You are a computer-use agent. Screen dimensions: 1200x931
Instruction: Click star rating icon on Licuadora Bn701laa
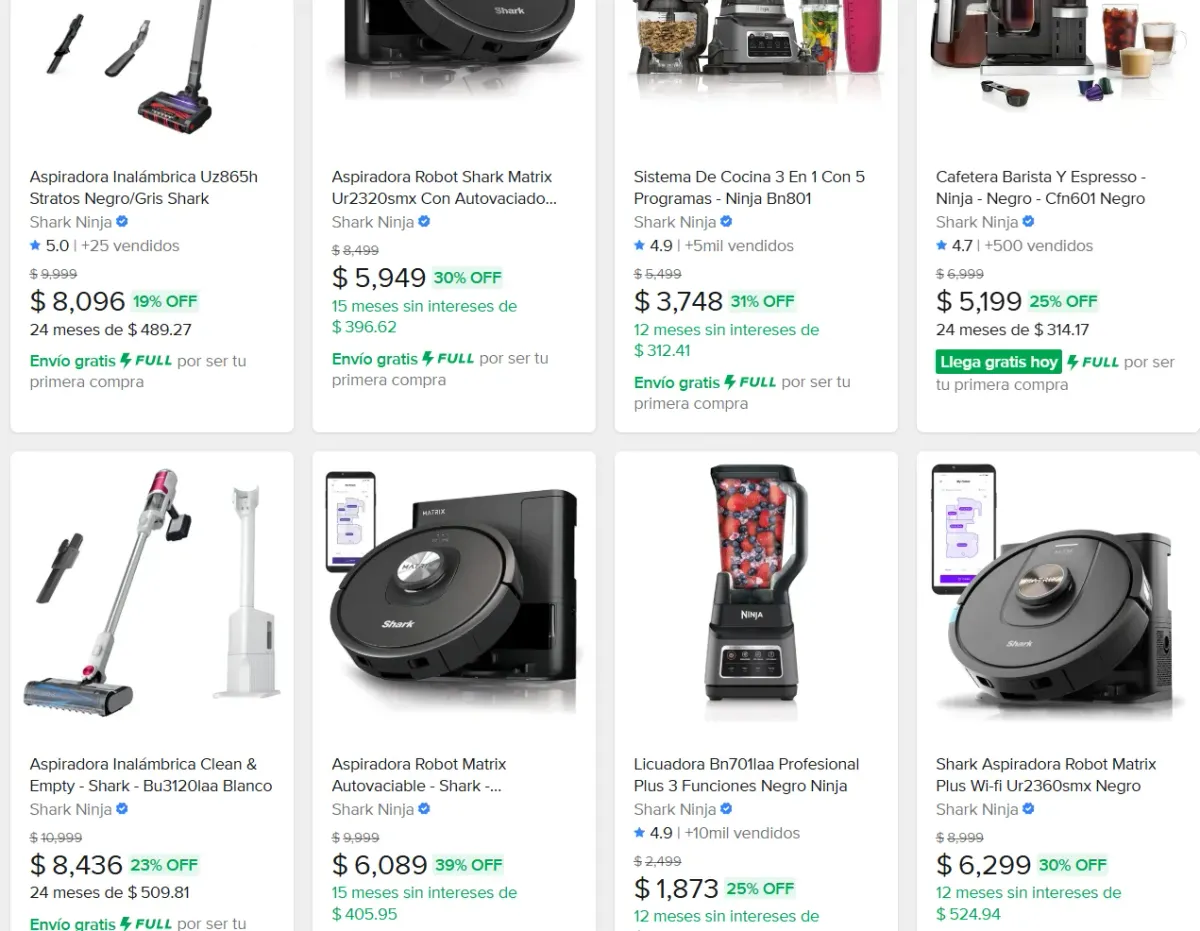(639, 833)
